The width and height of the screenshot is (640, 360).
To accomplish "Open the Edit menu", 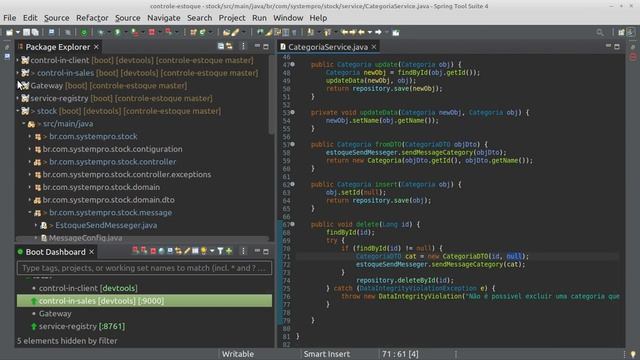I will coord(30,18).
